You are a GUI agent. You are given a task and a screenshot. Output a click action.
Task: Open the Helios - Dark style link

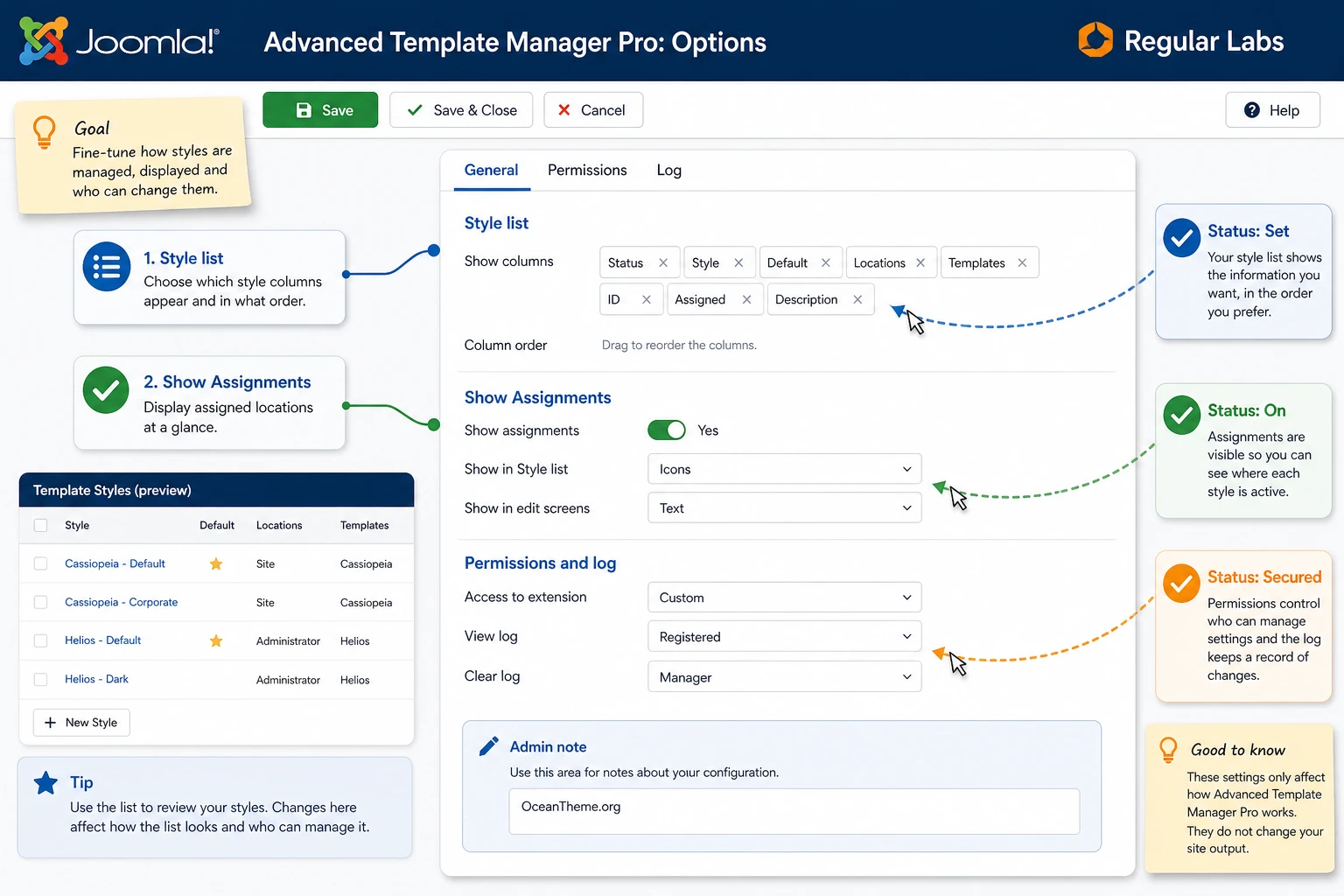tap(96, 679)
